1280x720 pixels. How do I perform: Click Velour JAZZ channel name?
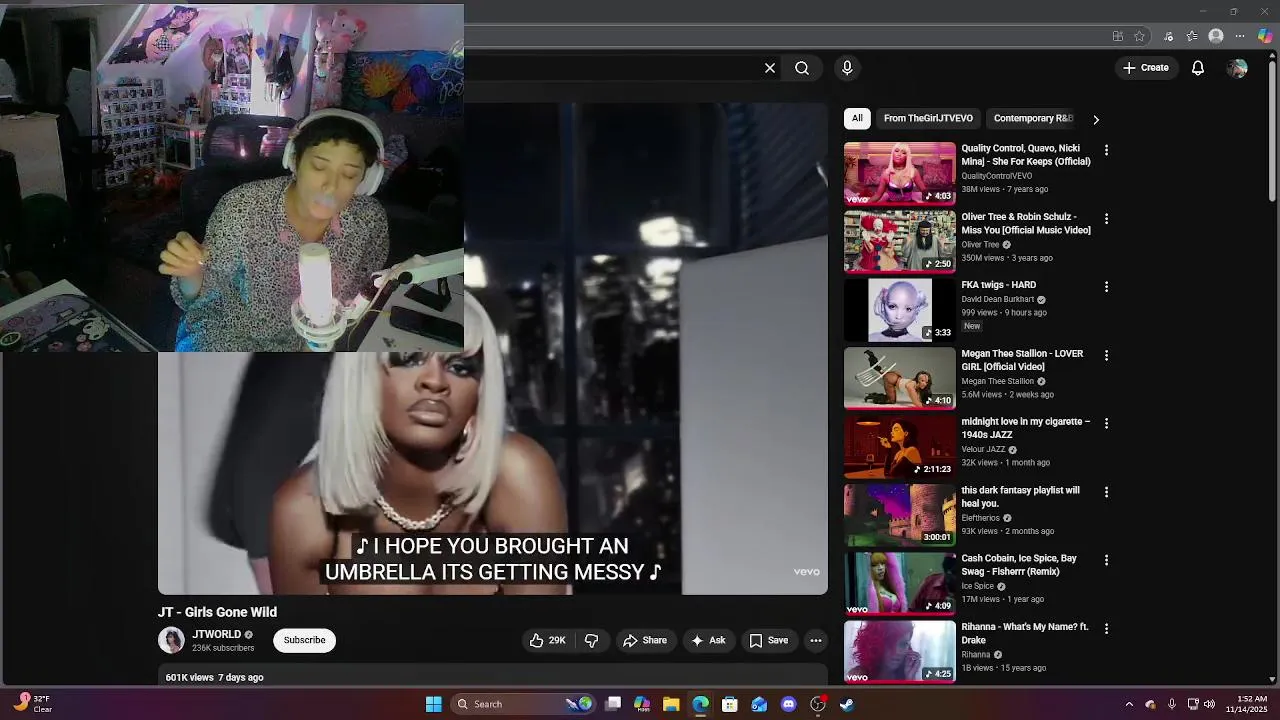point(983,449)
